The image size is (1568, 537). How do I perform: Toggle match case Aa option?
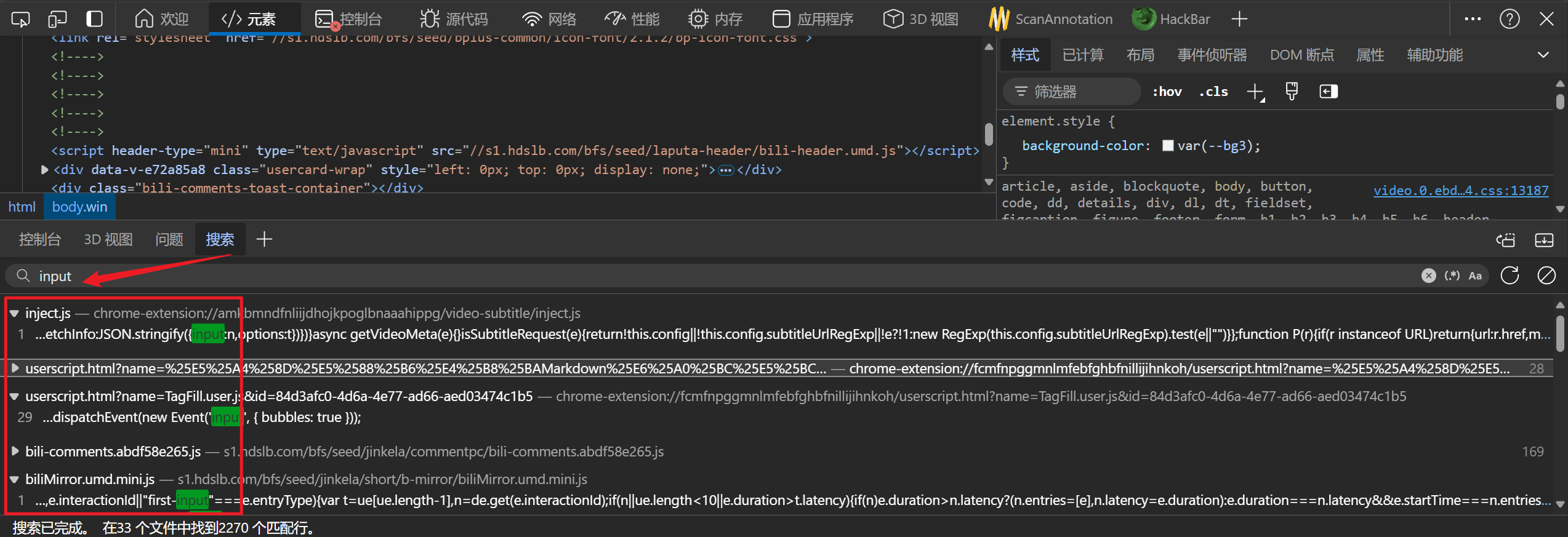pyautogui.click(x=1475, y=276)
